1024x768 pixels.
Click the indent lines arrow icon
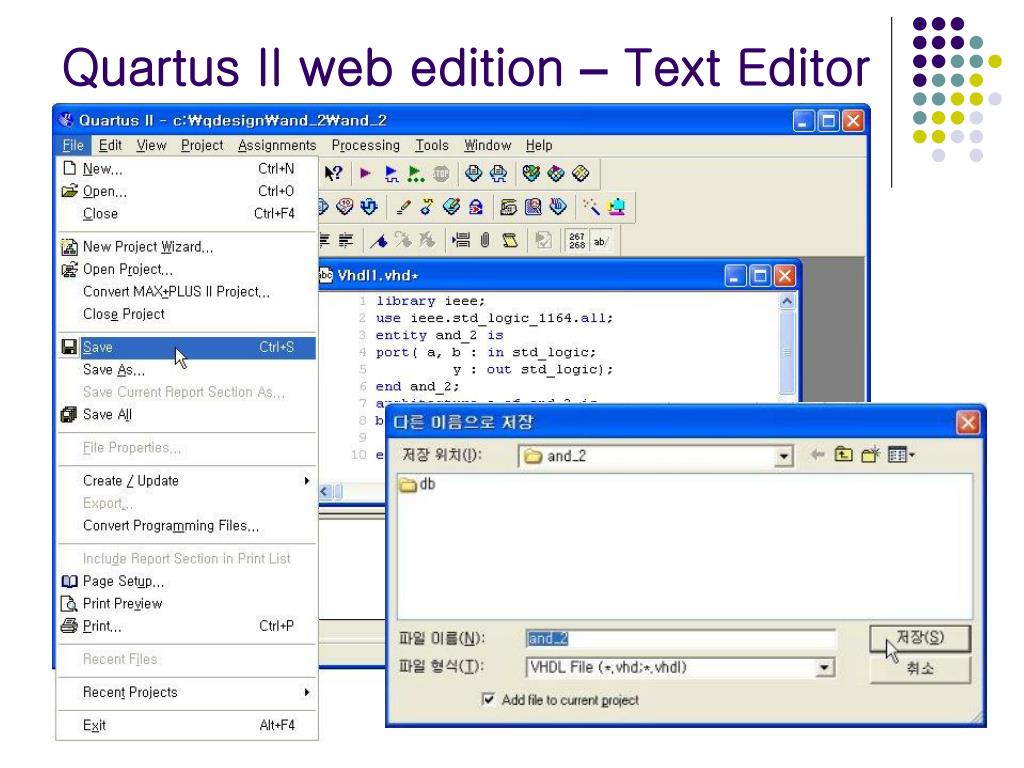(461, 241)
